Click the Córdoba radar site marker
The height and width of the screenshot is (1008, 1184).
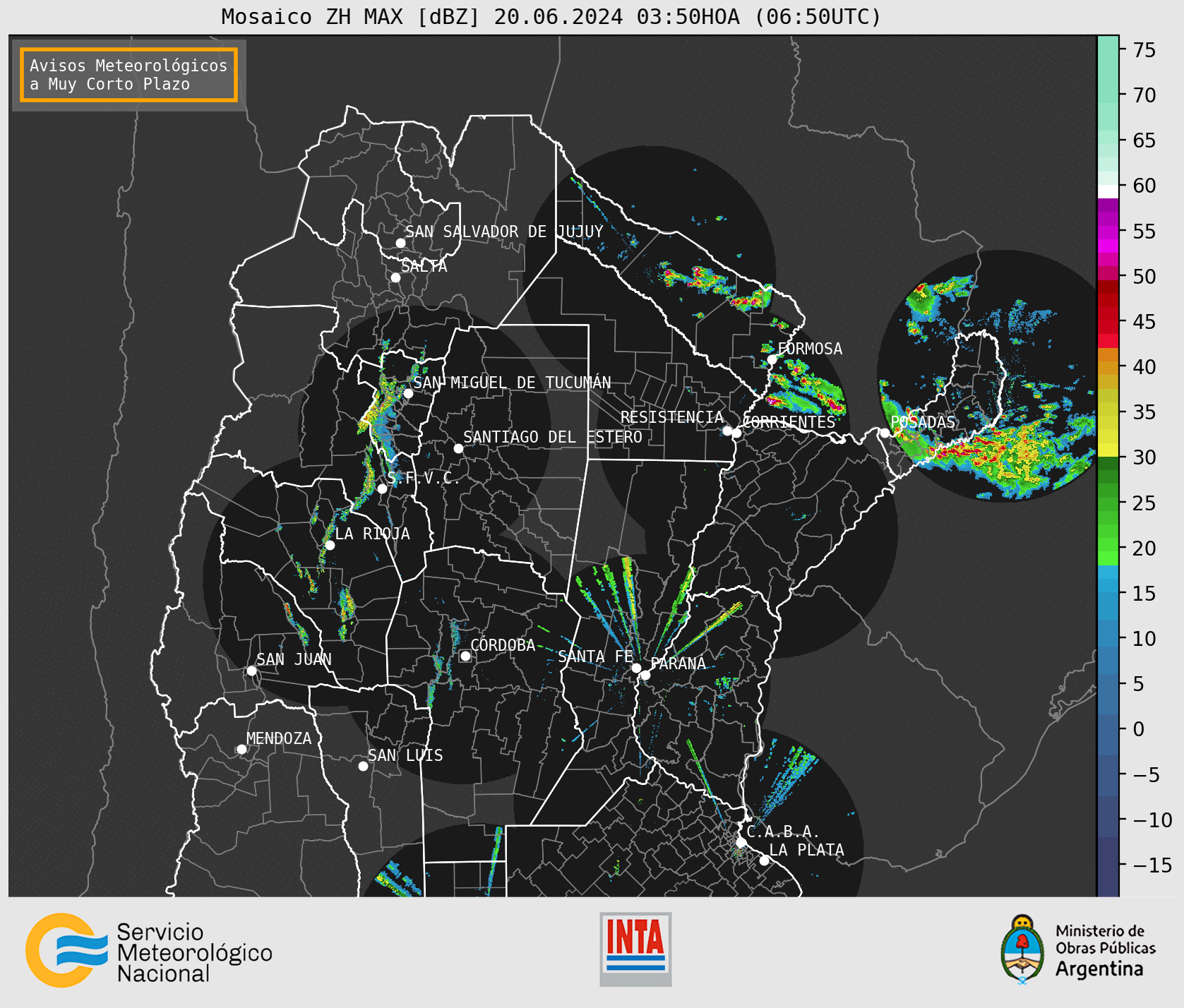(465, 656)
